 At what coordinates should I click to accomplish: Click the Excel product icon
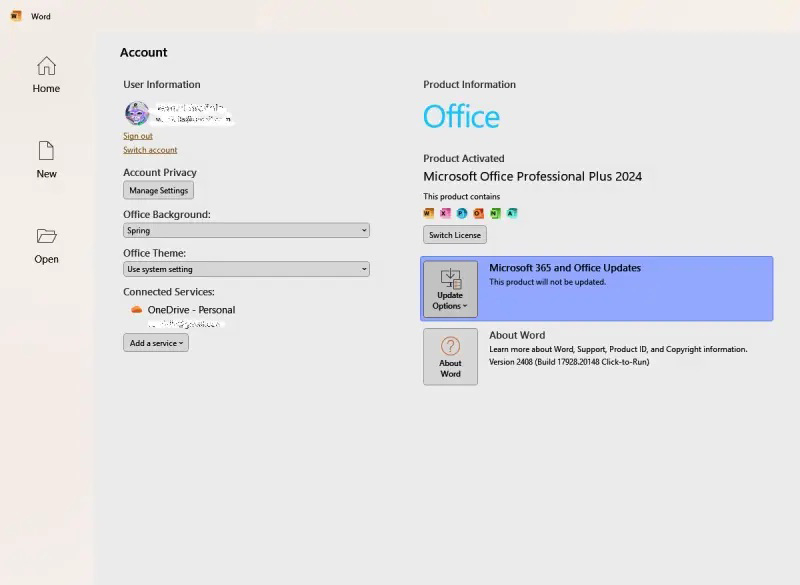pyautogui.click(x=445, y=213)
